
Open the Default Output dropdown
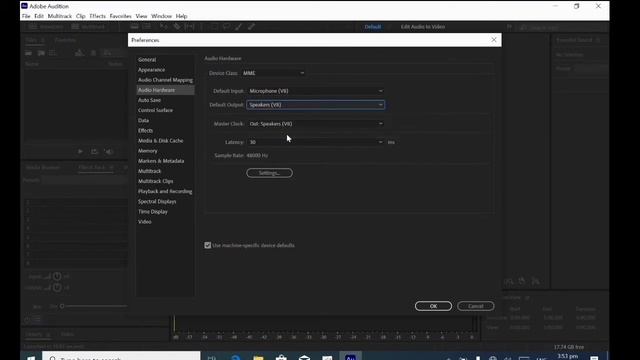(x=316, y=105)
